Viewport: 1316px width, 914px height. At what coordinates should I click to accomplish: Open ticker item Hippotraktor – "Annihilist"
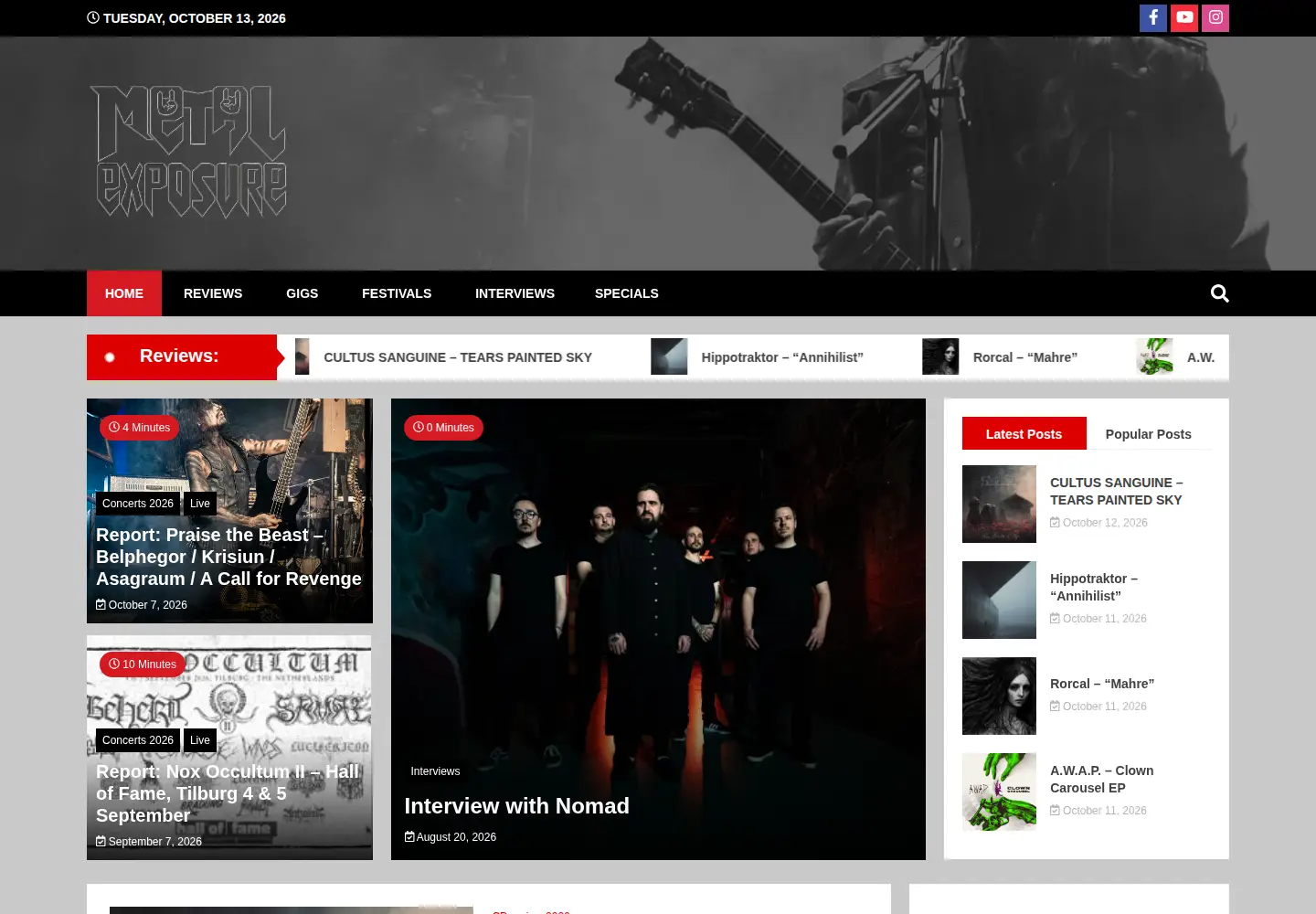pyautogui.click(x=782, y=357)
